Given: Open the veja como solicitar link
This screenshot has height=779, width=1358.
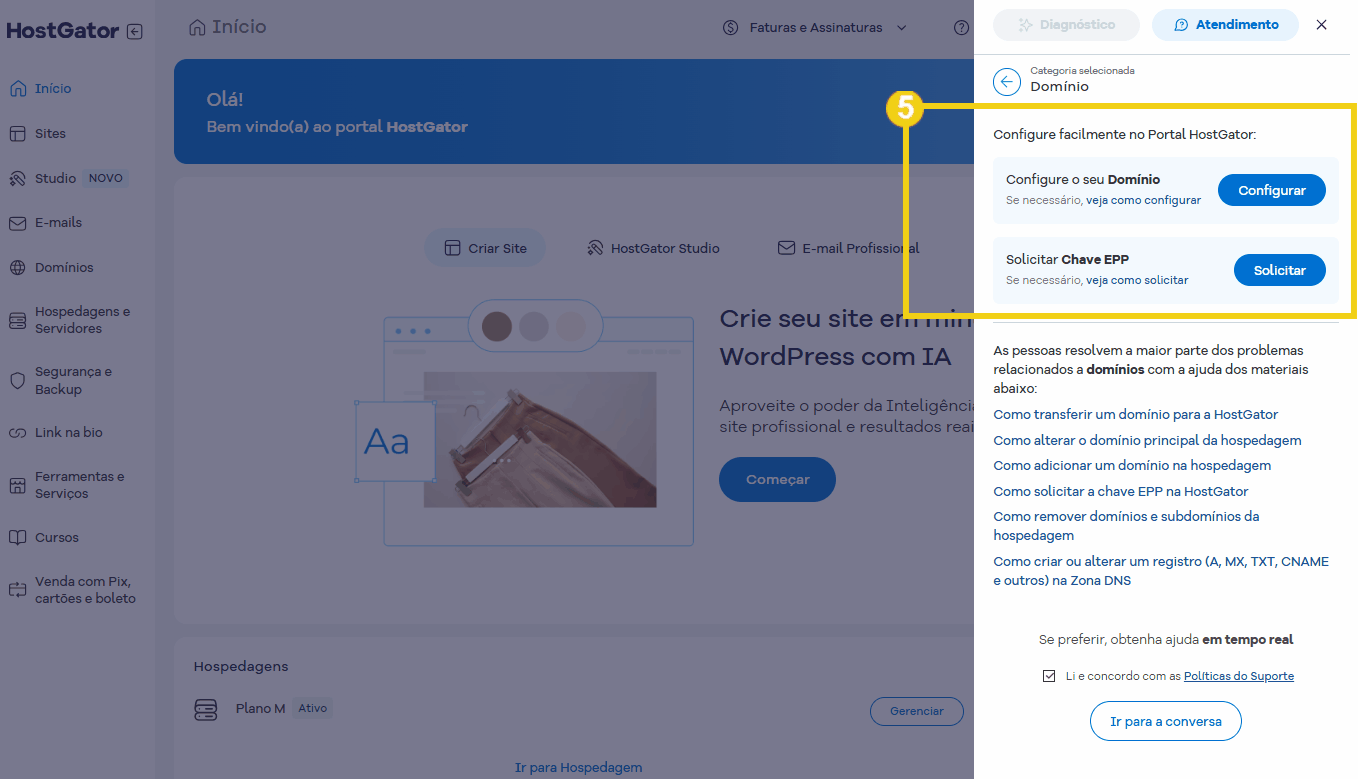Looking at the screenshot, I should click(1137, 280).
